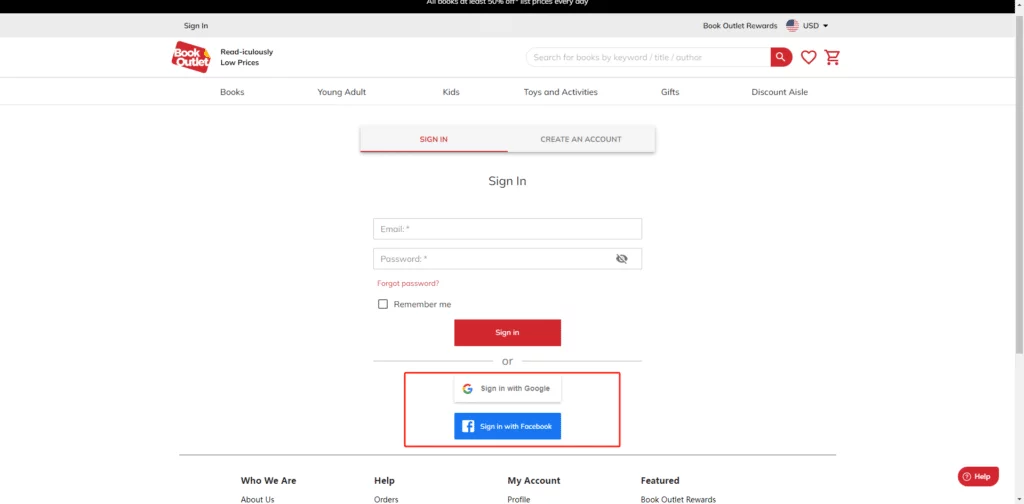Open the wishlist heart icon
The image size is (1024, 504).
(808, 57)
